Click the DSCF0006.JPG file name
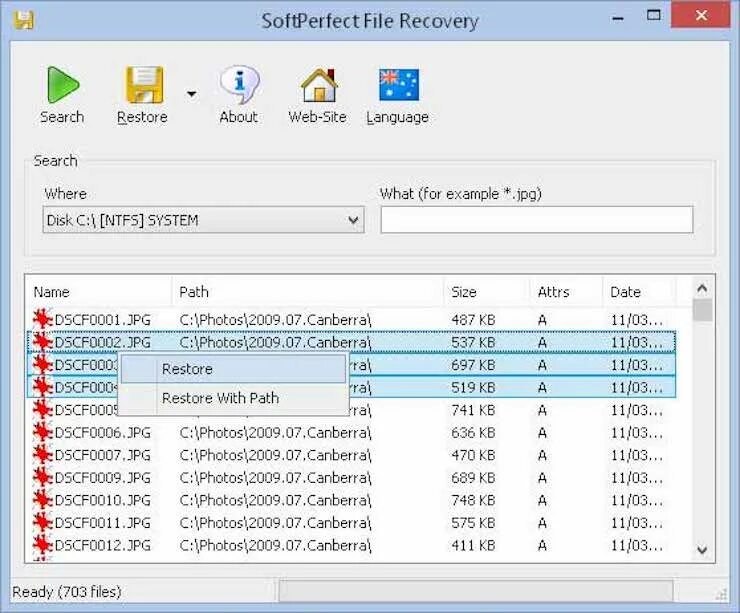 [103, 433]
